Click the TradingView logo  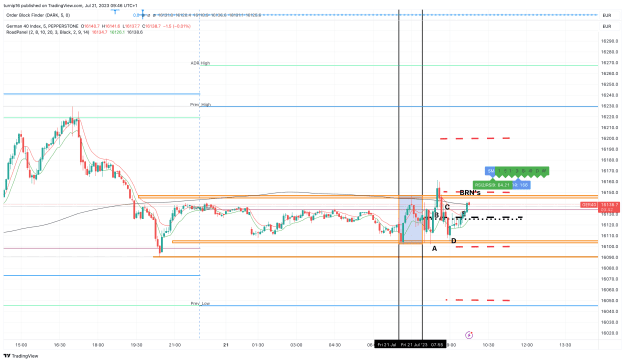[21, 356]
